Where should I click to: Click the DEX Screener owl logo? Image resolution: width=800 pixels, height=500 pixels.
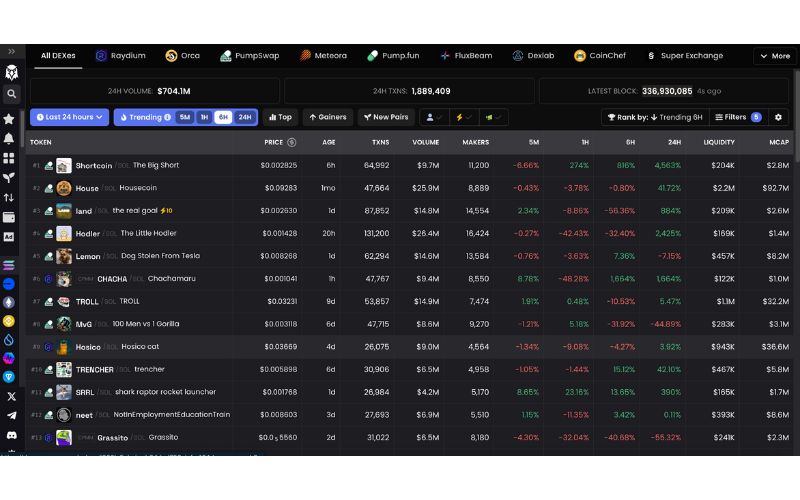point(11,72)
